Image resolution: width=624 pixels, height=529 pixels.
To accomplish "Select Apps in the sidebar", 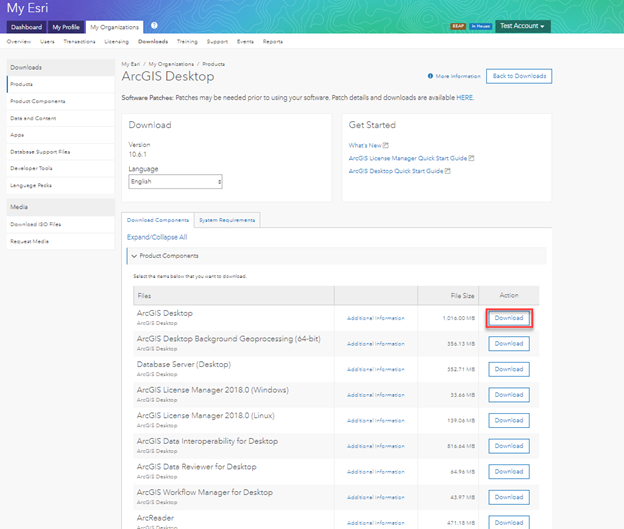I will (x=60, y=135).
